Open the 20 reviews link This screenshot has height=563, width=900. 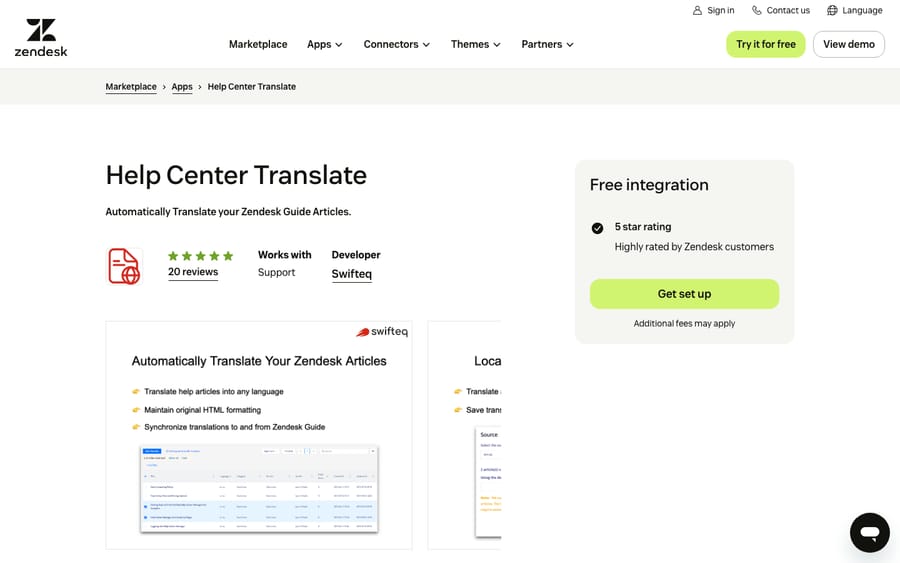193,272
